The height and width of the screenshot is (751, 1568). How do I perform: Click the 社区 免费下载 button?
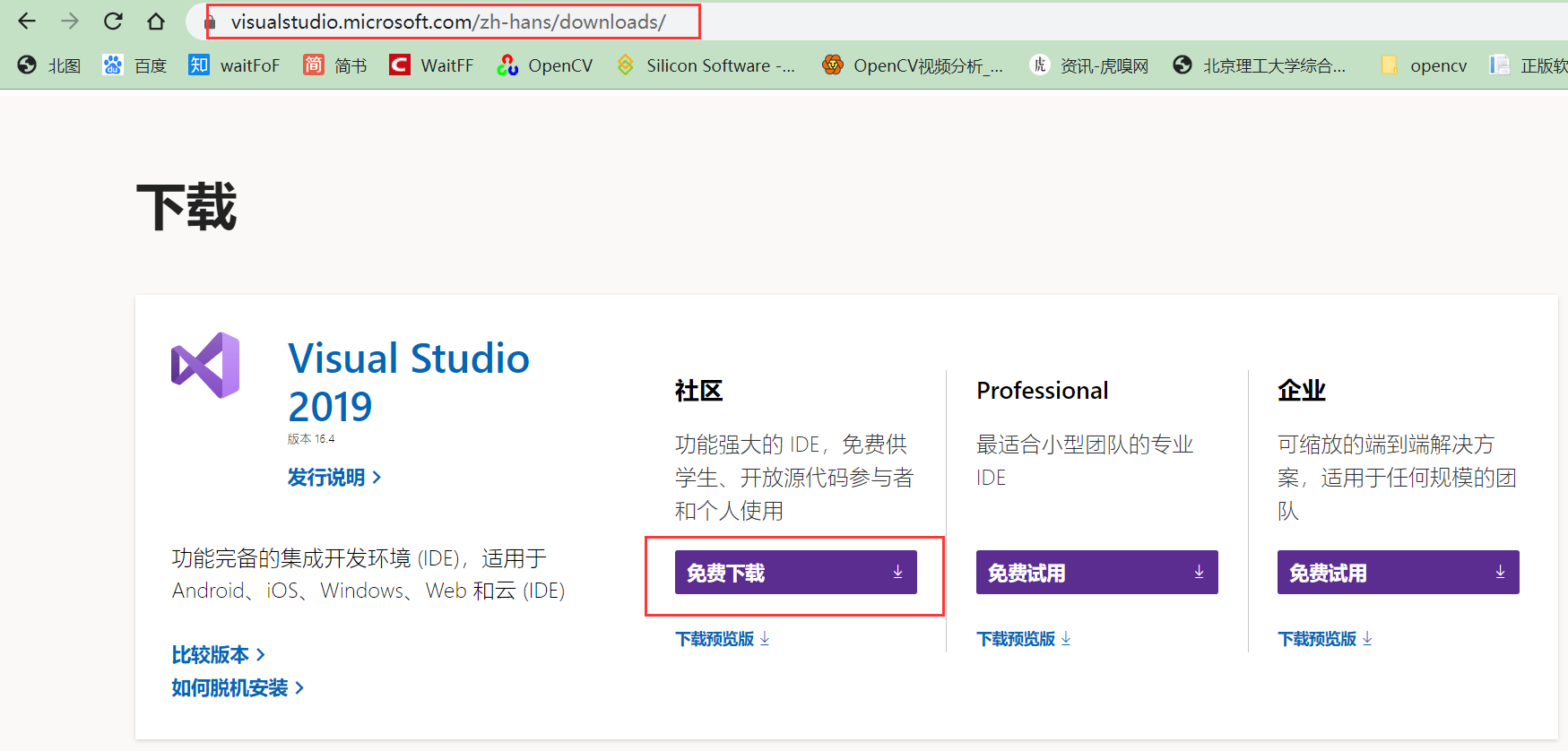(x=795, y=572)
